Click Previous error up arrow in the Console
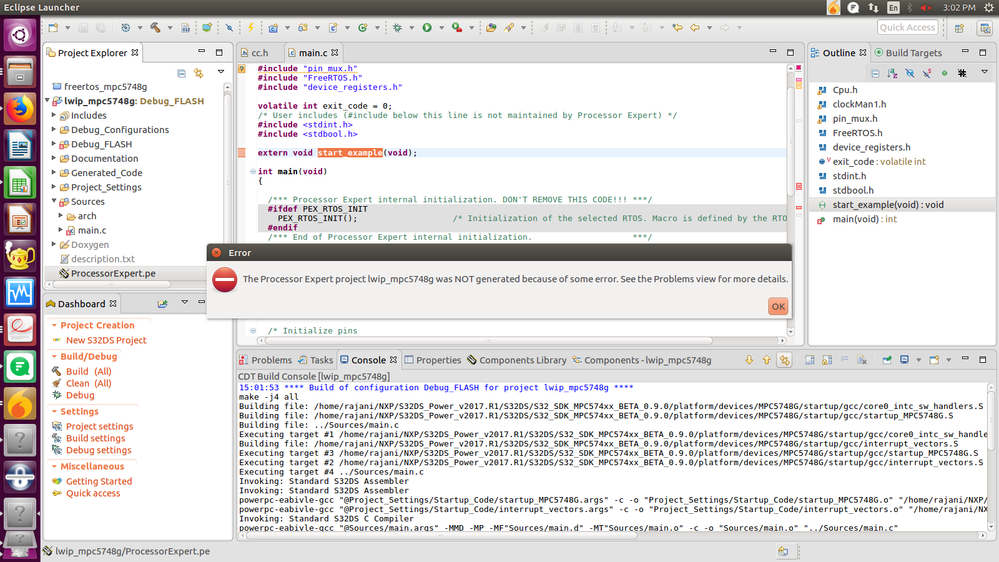 click(766, 360)
